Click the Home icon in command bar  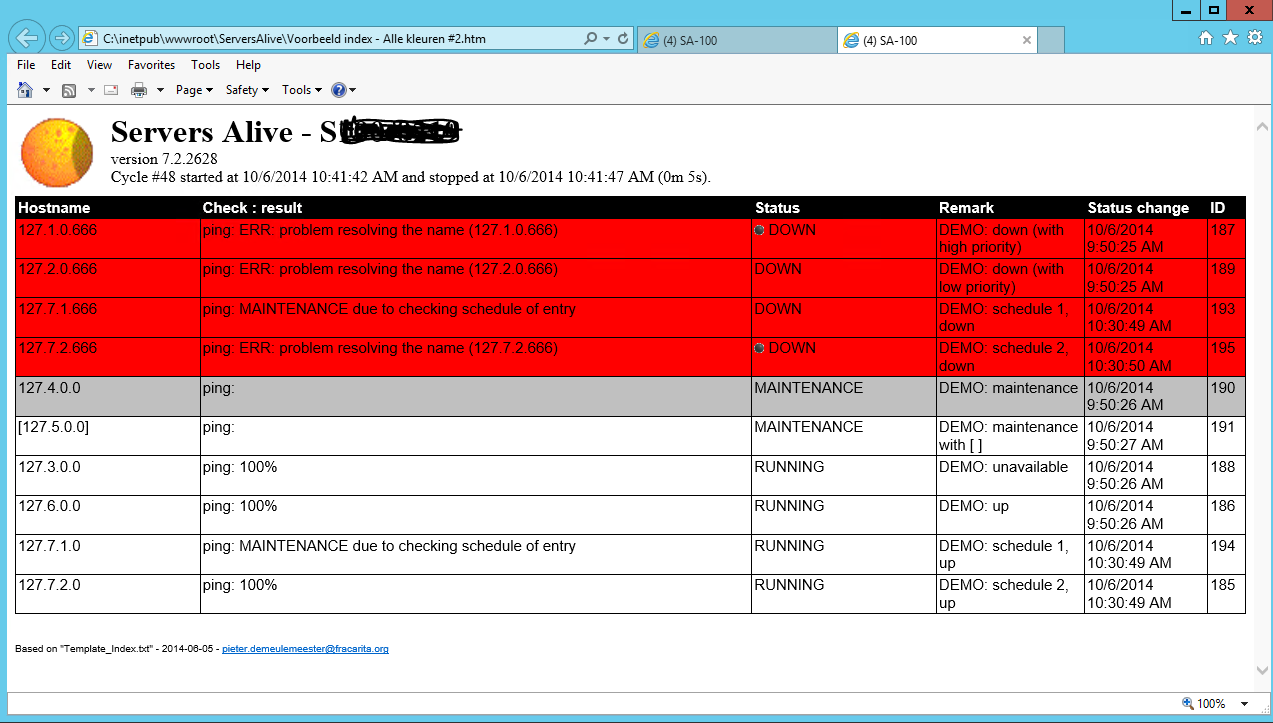coord(26,90)
